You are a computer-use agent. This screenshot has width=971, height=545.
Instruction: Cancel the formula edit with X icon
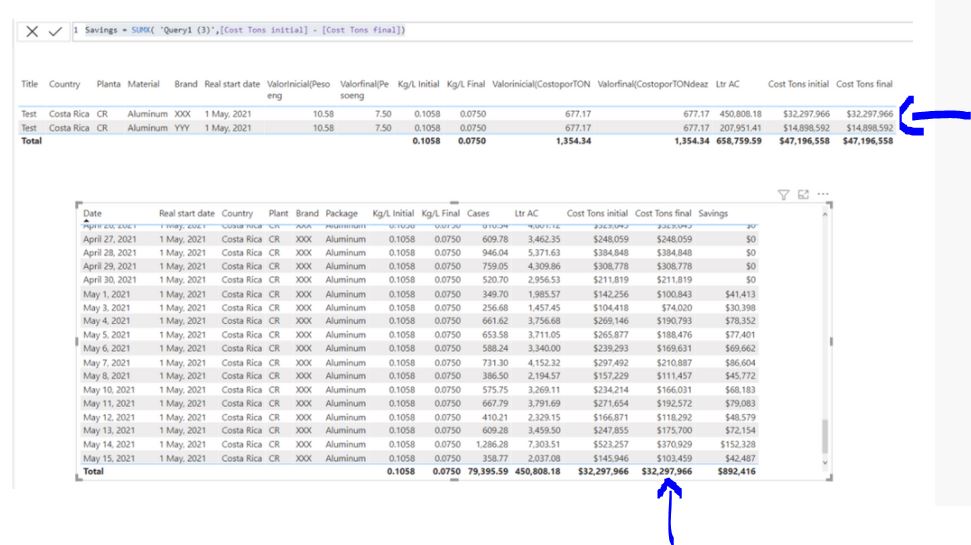[32, 31]
